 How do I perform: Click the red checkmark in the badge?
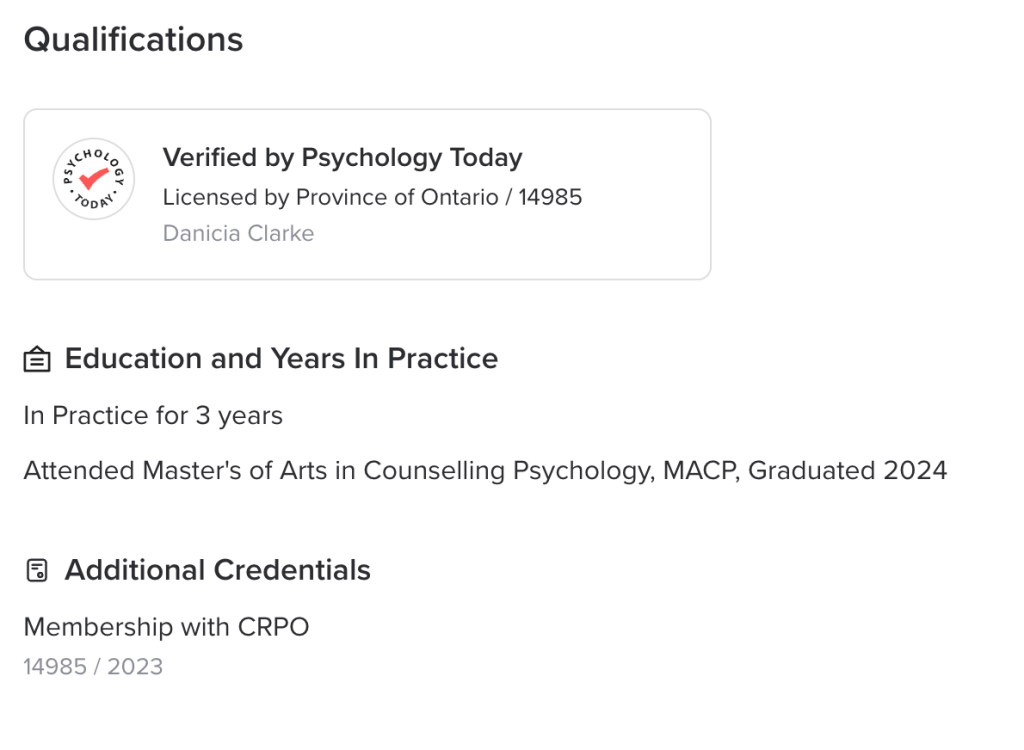click(94, 178)
